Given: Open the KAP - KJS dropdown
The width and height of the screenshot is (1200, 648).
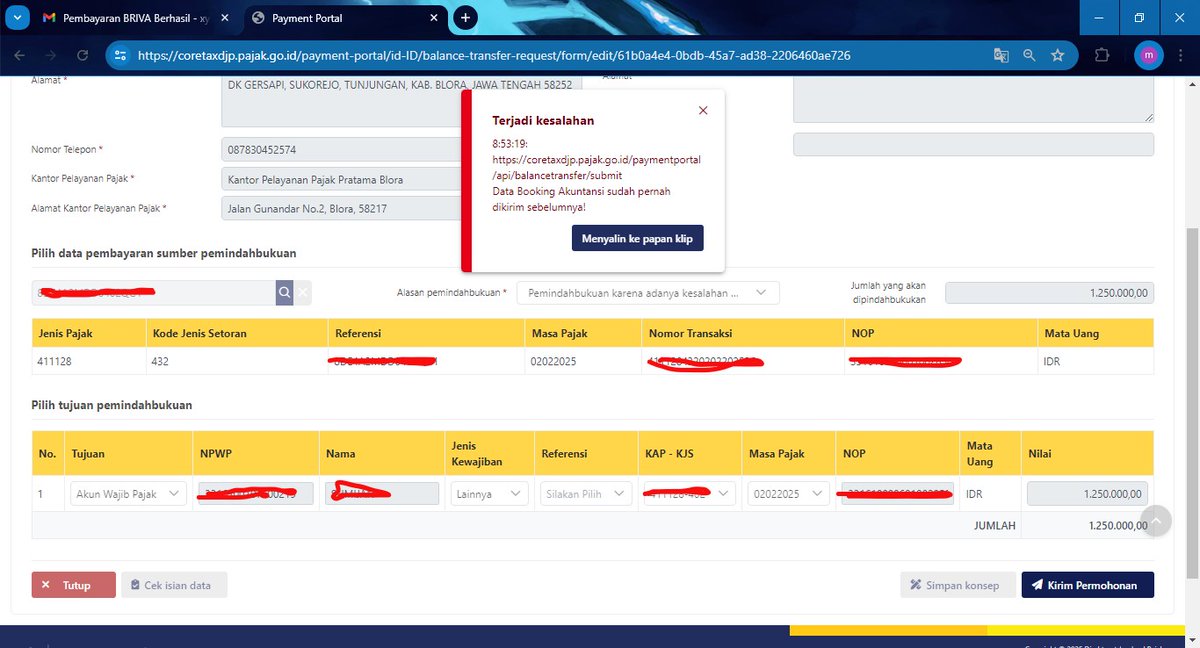Looking at the screenshot, I should pyautogui.click(x=690, y=494).
